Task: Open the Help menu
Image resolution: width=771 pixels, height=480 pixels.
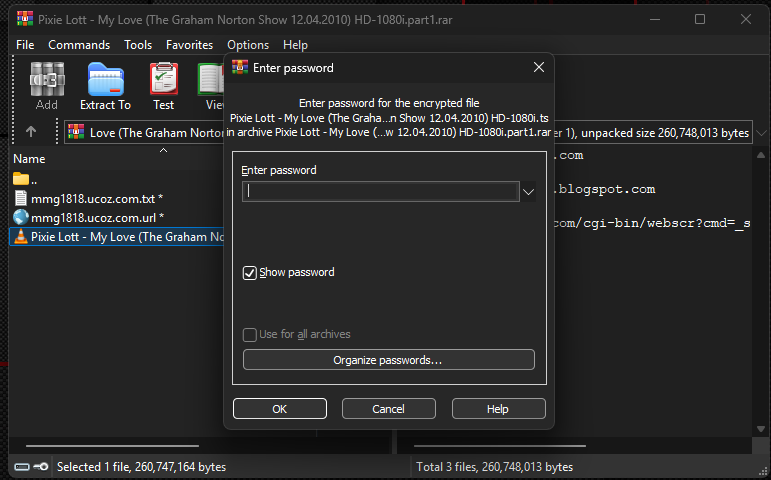Action: pos(295,45)
